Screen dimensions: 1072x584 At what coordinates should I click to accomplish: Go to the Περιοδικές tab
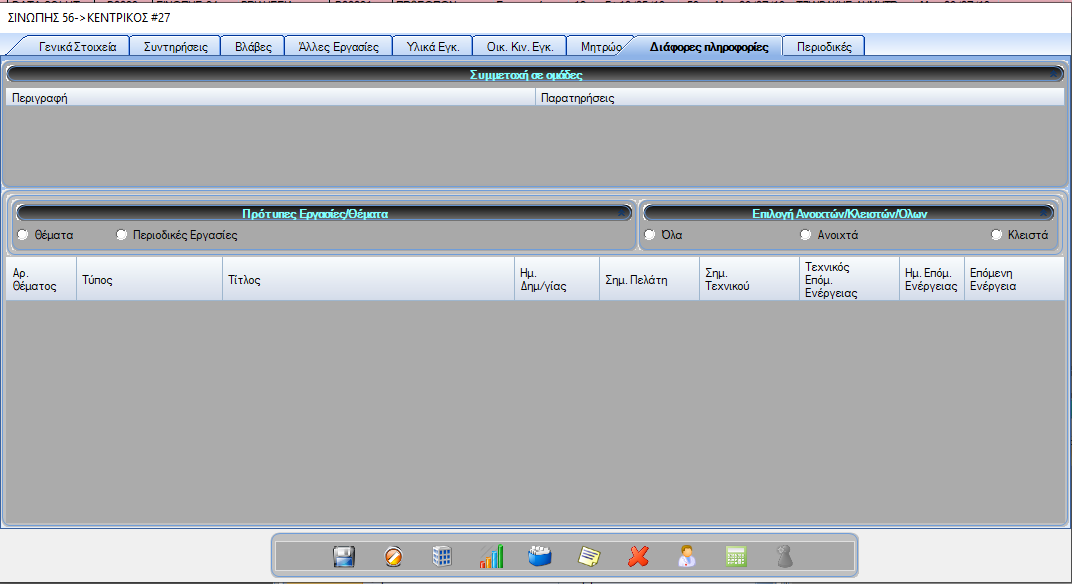point(823,47)
